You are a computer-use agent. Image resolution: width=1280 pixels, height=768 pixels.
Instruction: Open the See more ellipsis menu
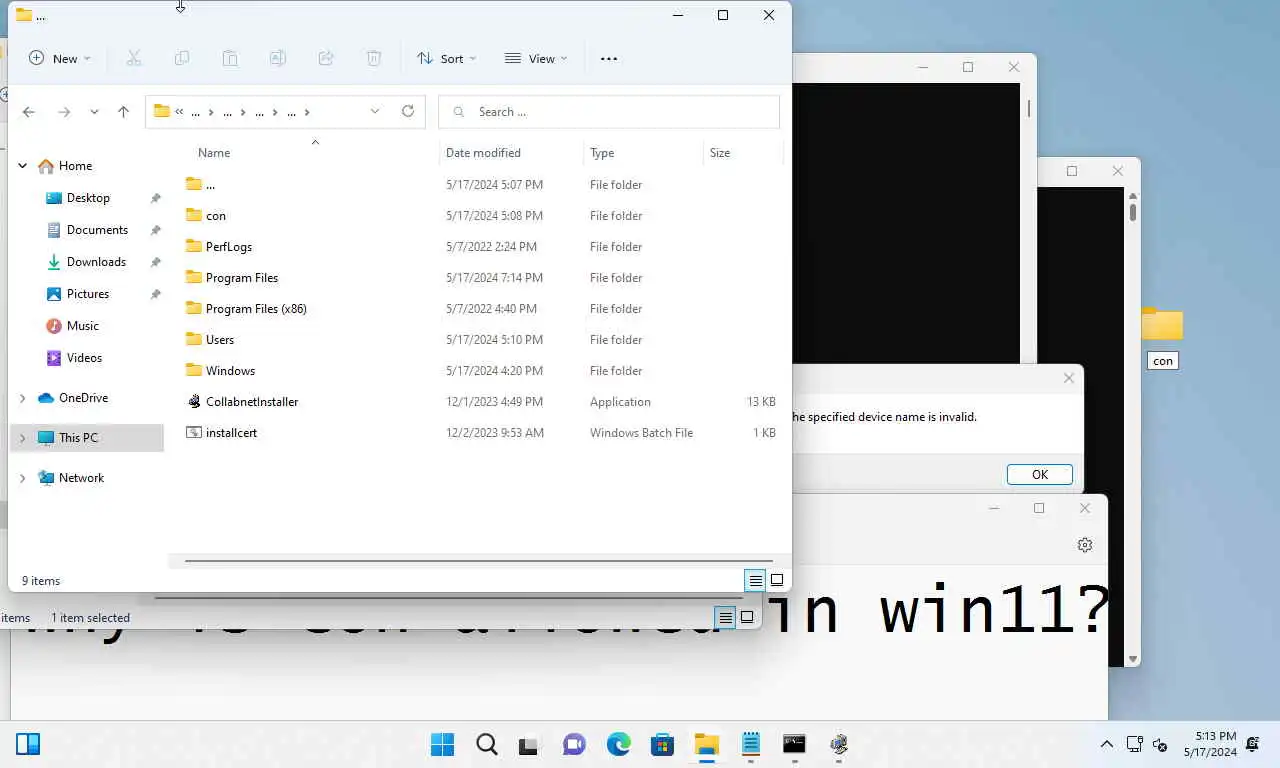609,59
